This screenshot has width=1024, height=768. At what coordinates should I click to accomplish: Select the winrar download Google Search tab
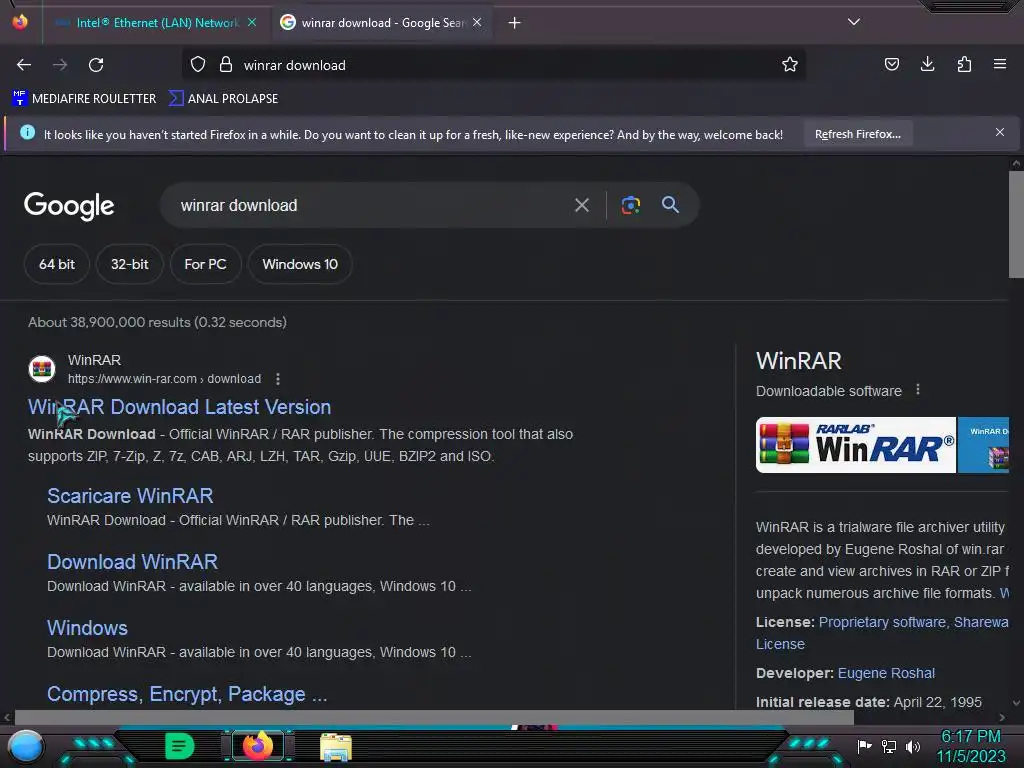[x=382, y=23]
